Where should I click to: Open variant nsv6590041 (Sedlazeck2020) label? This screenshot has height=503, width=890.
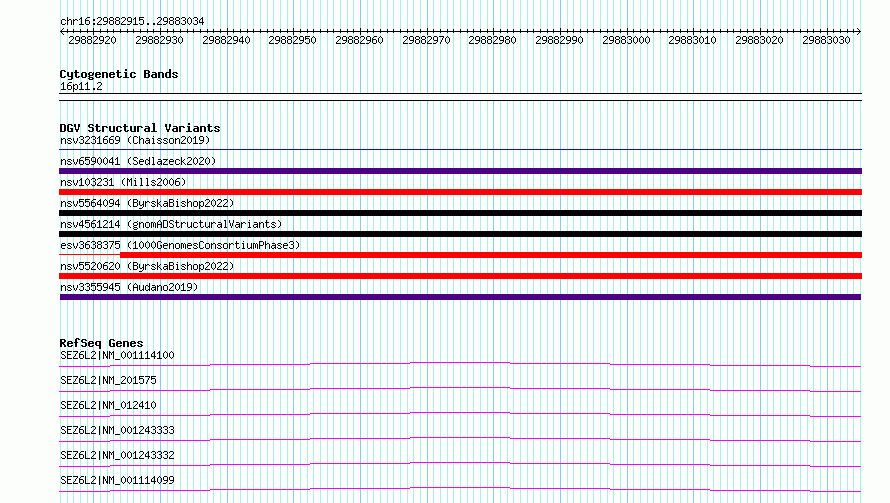[138, 161]
